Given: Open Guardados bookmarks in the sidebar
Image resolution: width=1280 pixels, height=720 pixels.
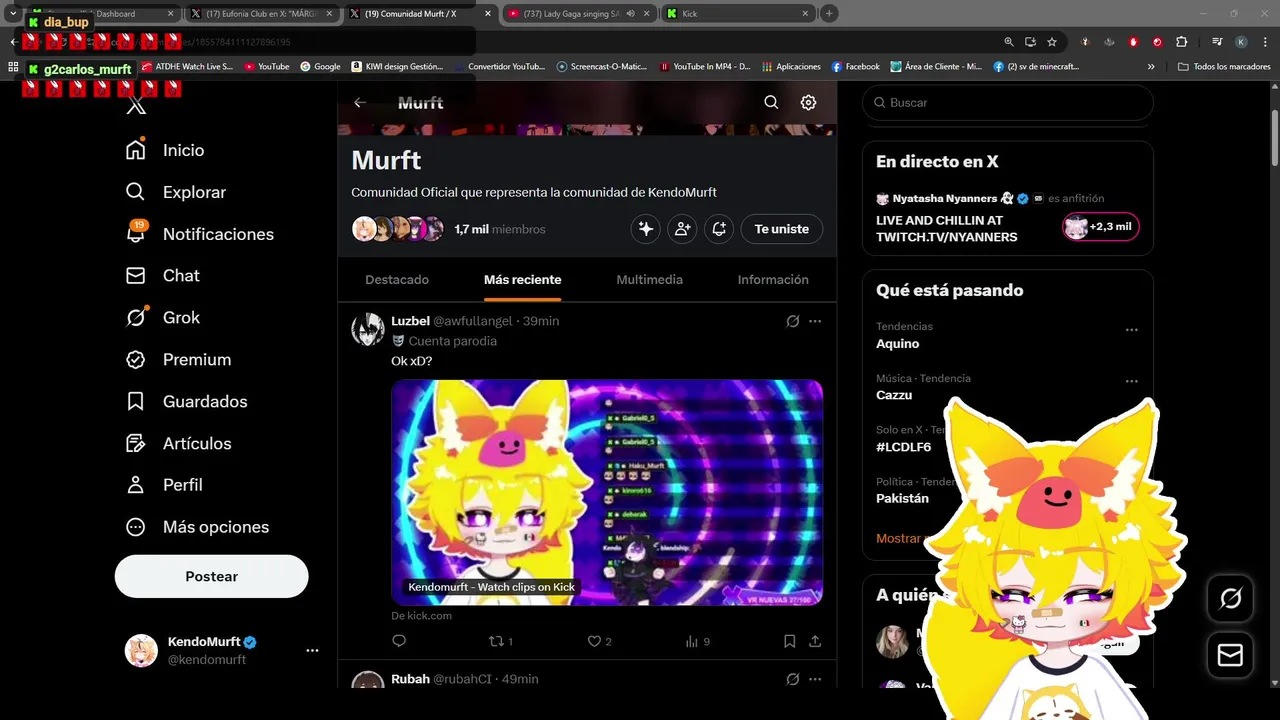Looking at the screenshot, I should click(186, 402).
